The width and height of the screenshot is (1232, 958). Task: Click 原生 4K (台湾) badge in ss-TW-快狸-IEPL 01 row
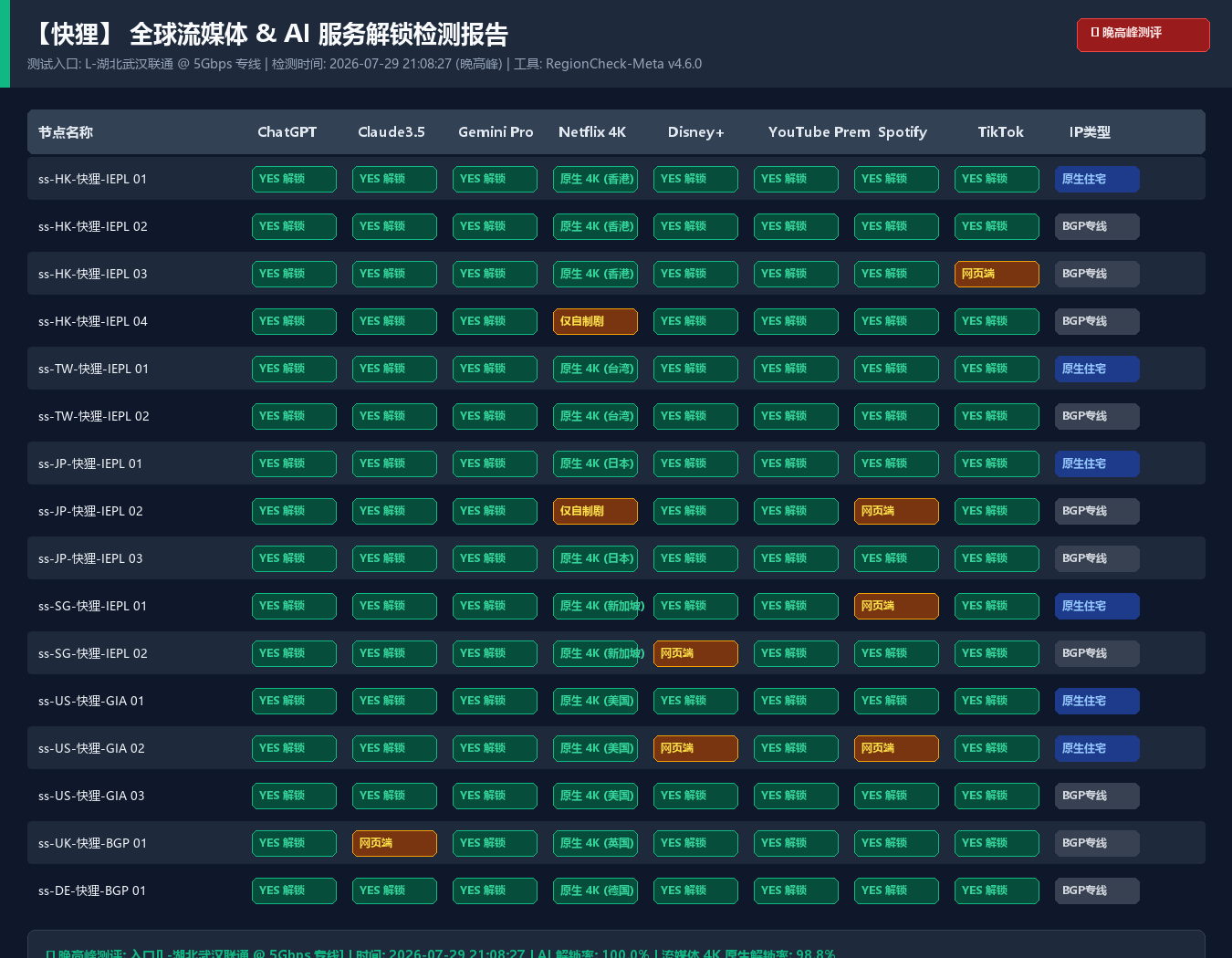pos(595,369)
